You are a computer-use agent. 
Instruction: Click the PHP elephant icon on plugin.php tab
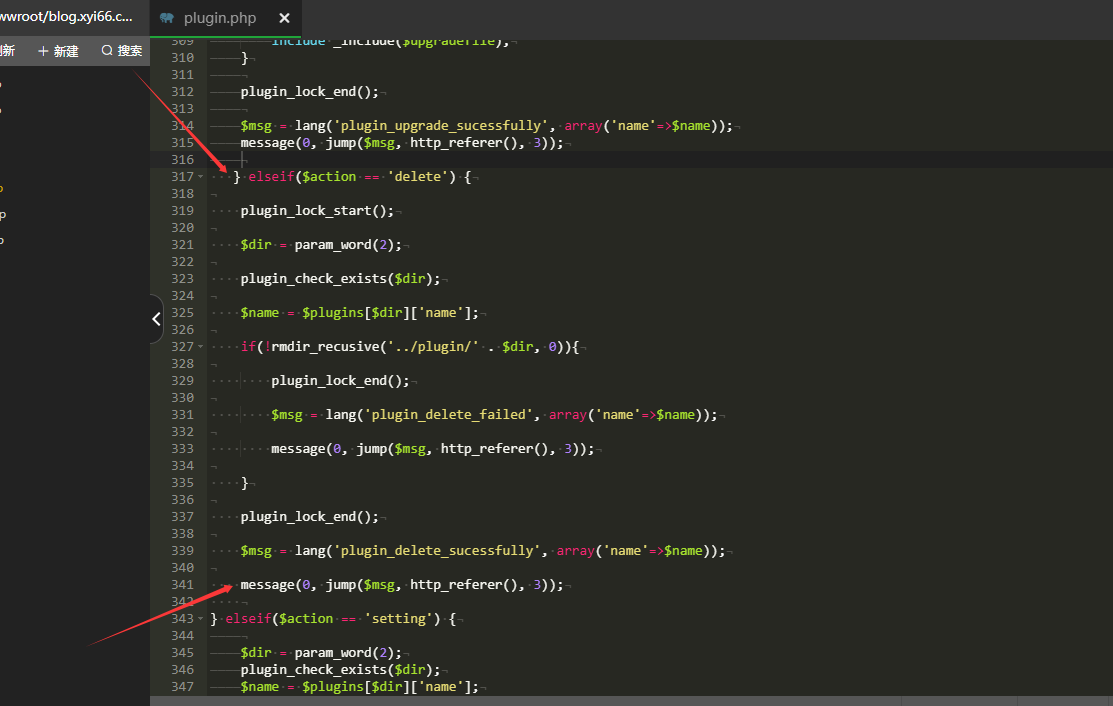[x=166, y=18]
